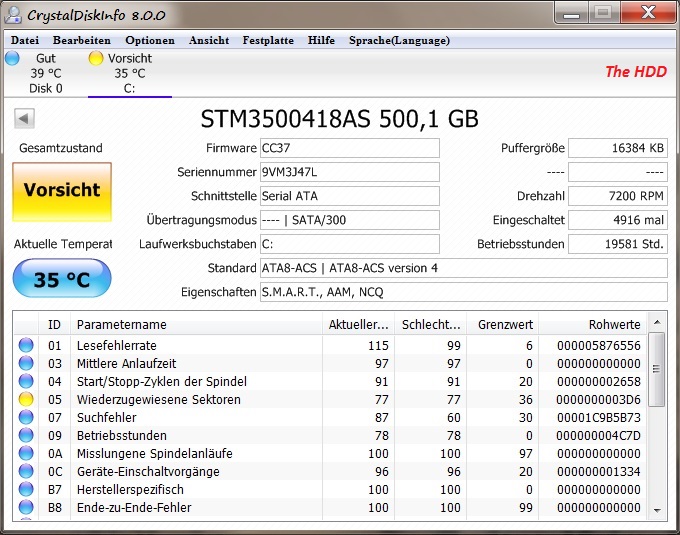This screenshot has height=535, width=680.
Task: Close the CrystalDiskInfo window
Action: coord(648,13)
